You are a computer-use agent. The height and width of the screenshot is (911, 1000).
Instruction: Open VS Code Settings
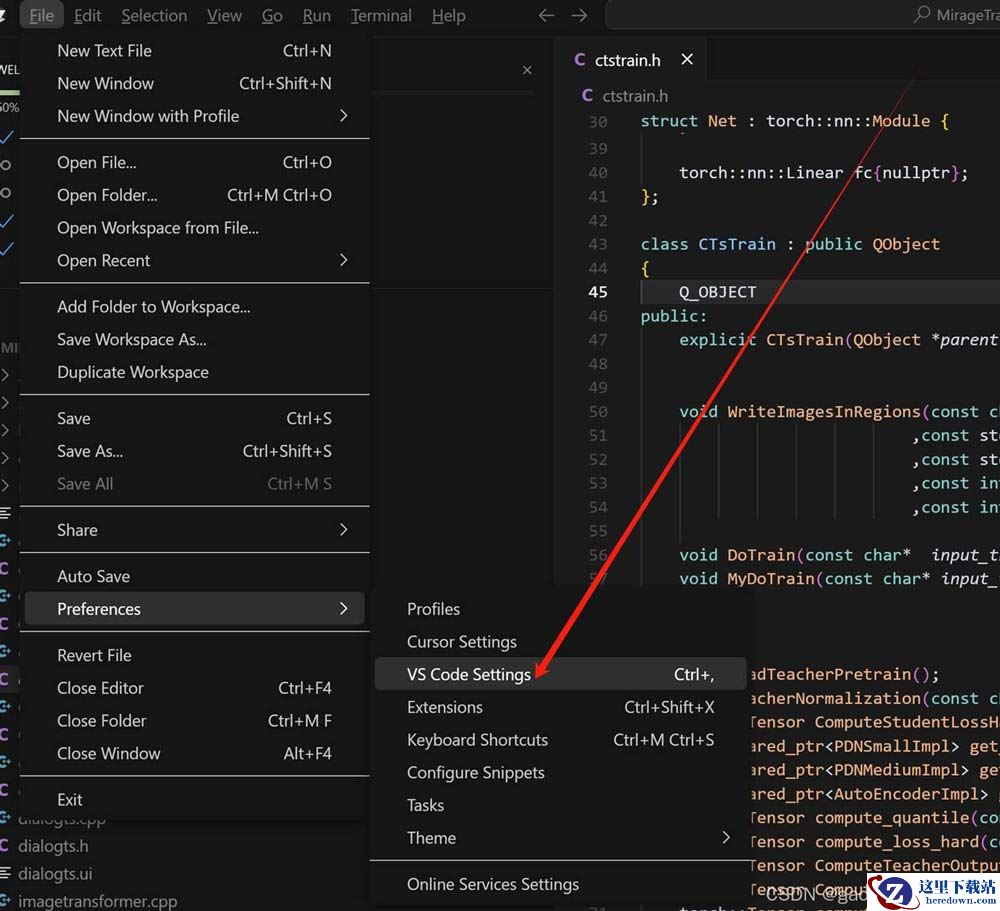561,674
